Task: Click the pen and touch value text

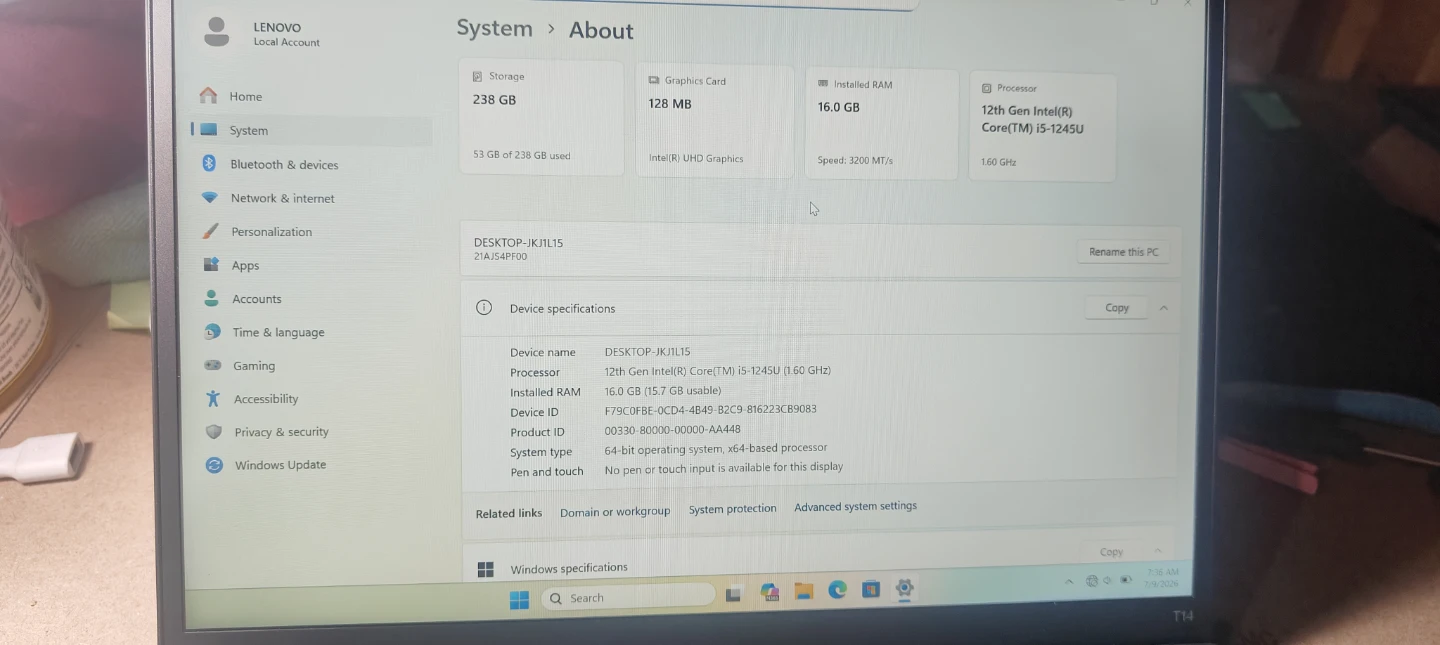Action: pyautogui.click(x=723, y=467)
